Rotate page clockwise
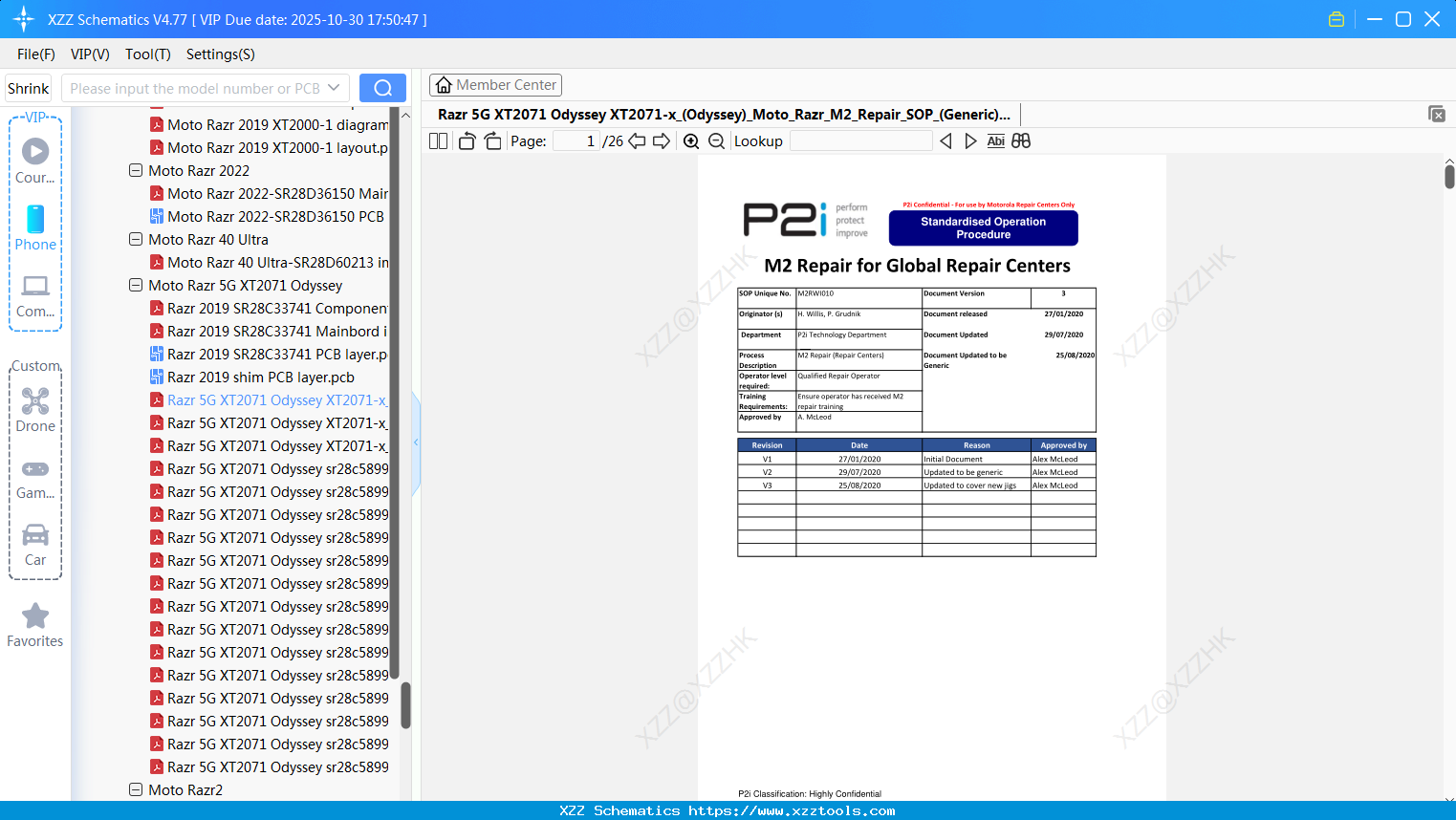The width and height of the screenshot is (1456, 820). (x=492, y=140)
